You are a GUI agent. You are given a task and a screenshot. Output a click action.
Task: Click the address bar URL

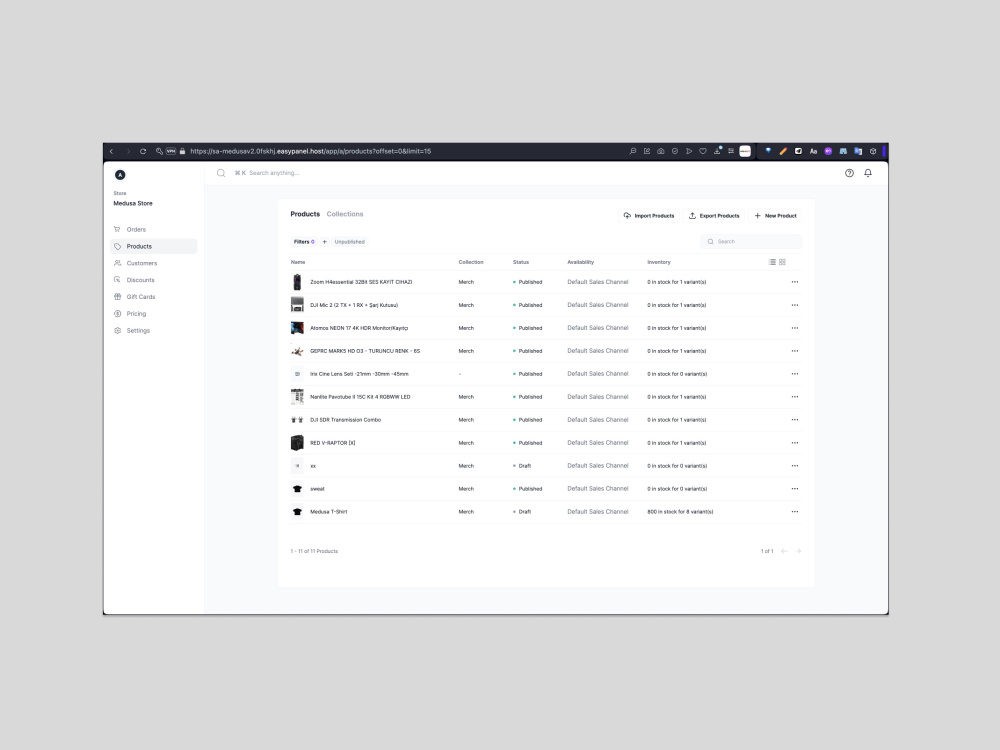click(x=311, y=151)
